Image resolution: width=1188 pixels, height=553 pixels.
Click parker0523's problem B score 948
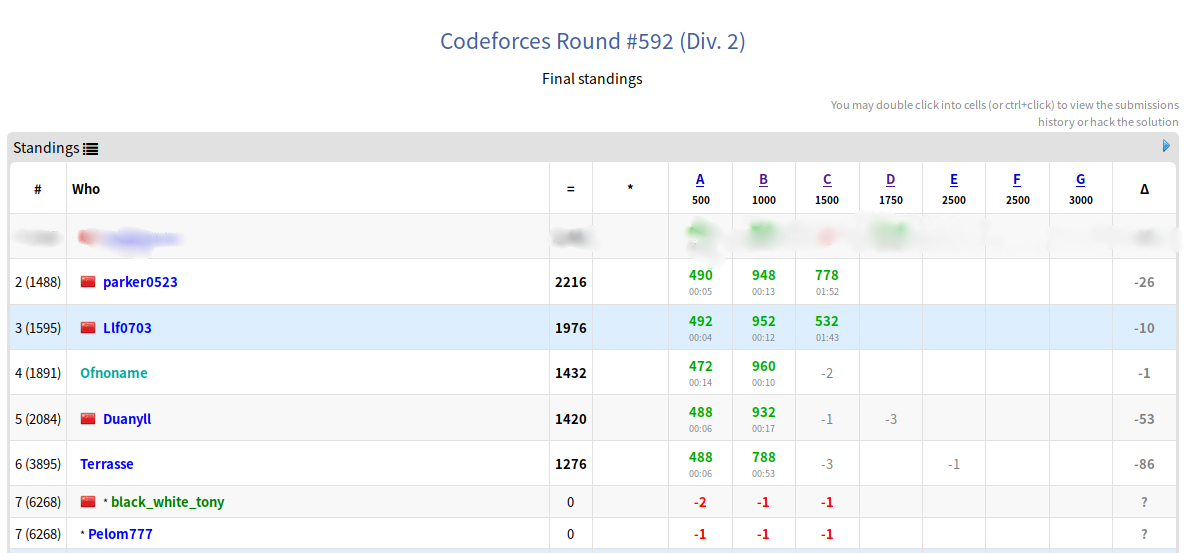coord(764,275)
